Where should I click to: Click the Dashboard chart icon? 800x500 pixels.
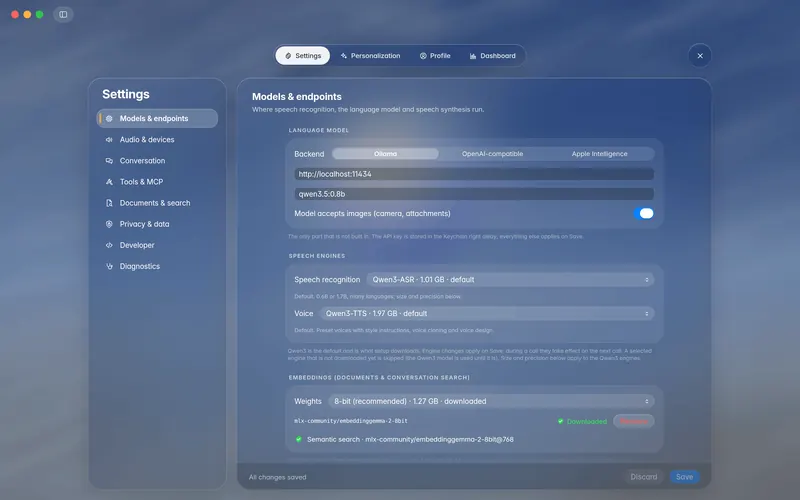(473, 56)
